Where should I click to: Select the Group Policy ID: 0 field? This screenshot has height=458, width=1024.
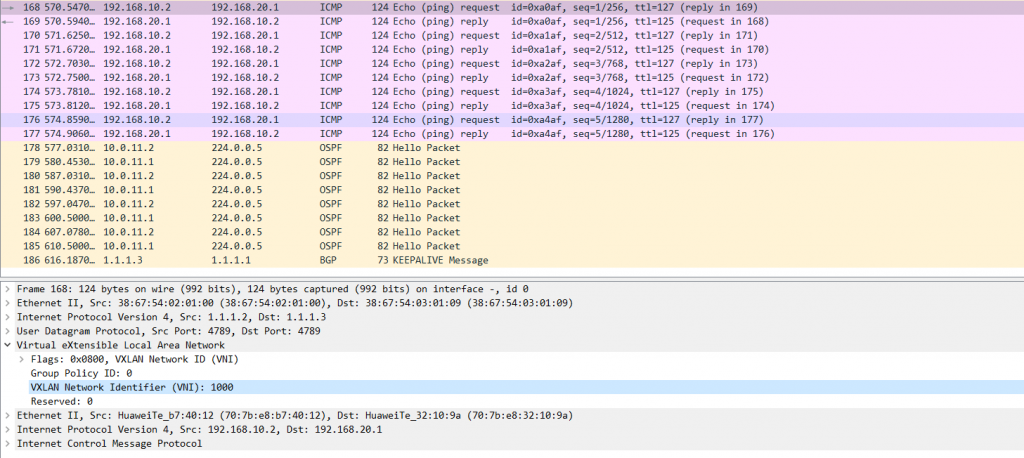point(81,373)
